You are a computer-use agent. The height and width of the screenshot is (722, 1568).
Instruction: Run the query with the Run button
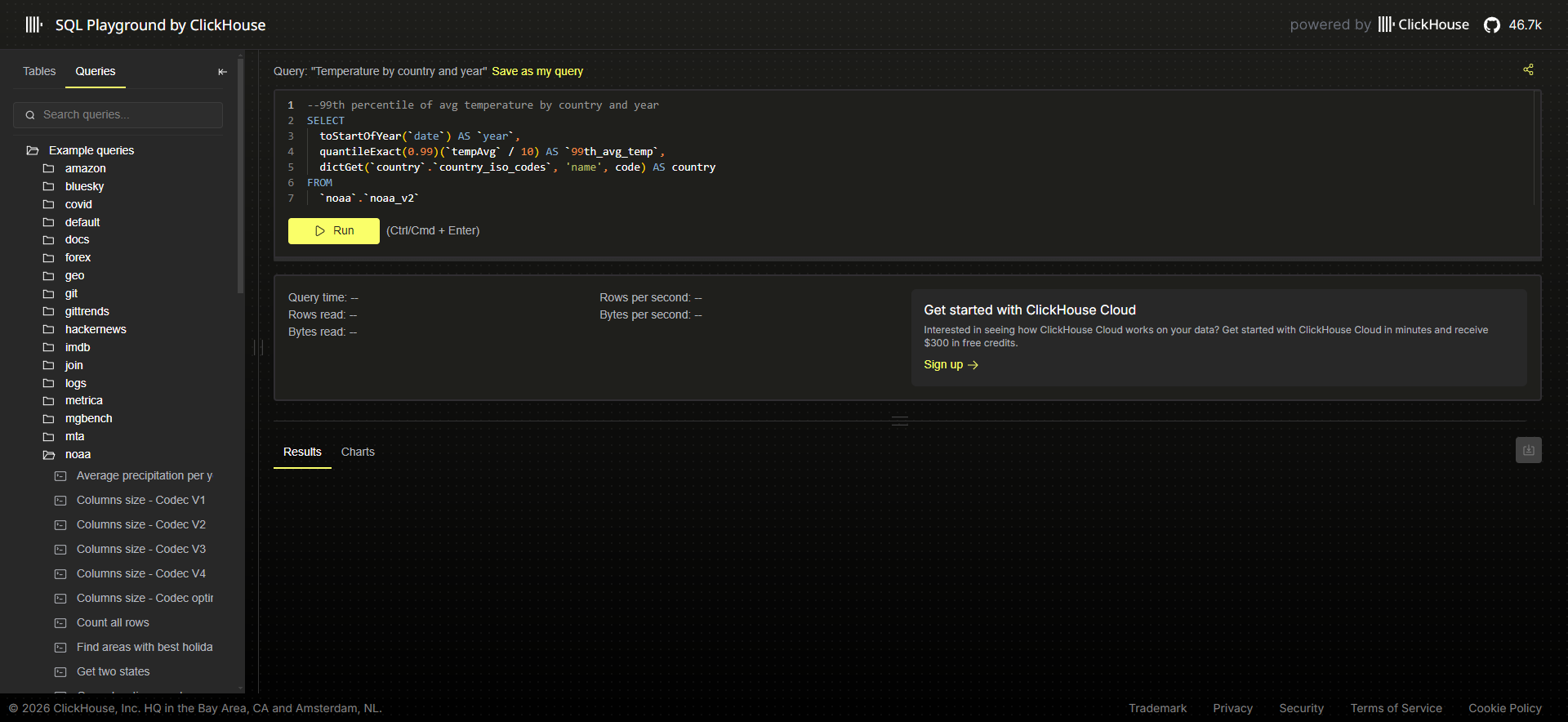pos(334,231)
